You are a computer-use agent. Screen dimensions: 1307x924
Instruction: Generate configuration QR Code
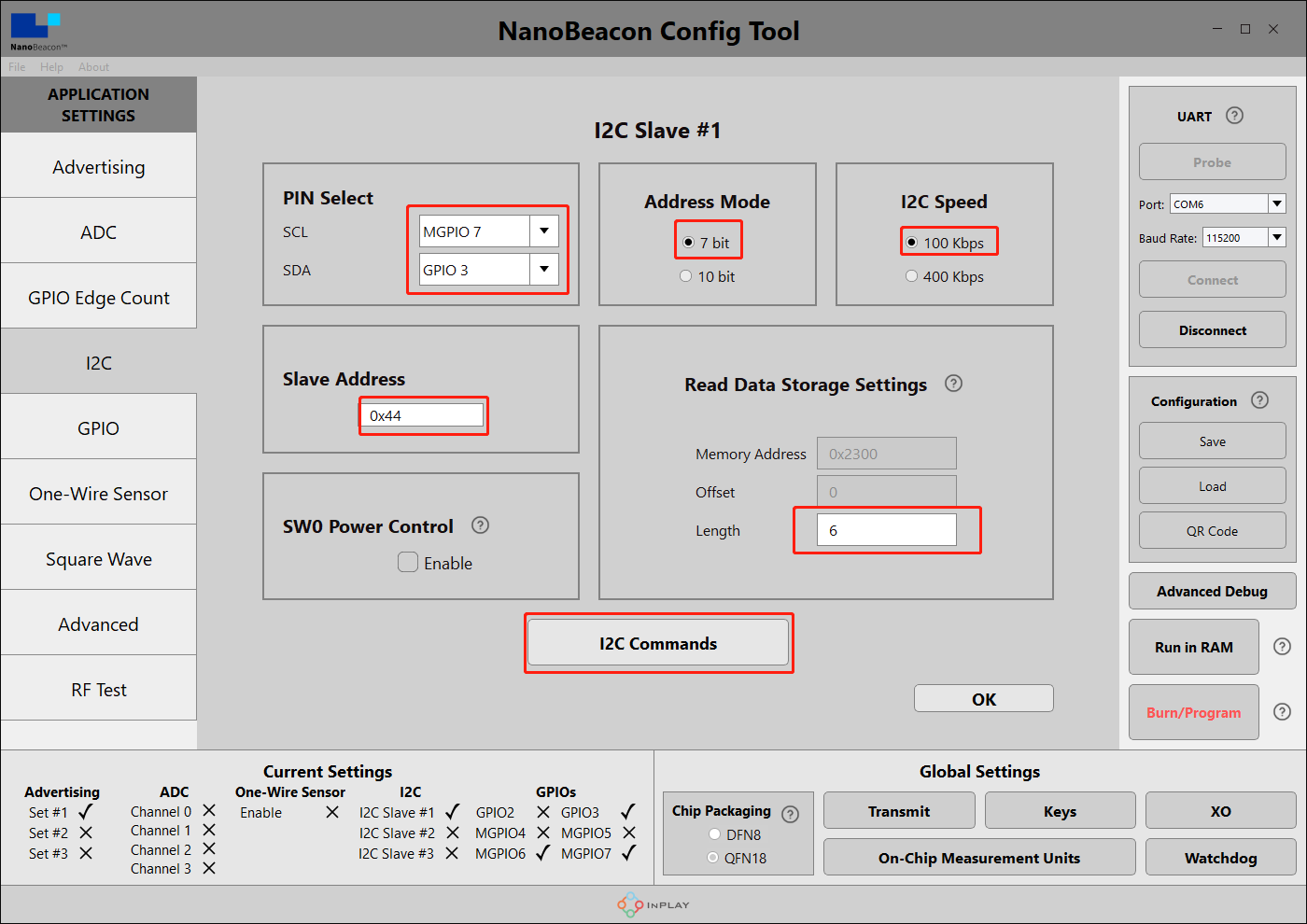(x=1213, y=531)
